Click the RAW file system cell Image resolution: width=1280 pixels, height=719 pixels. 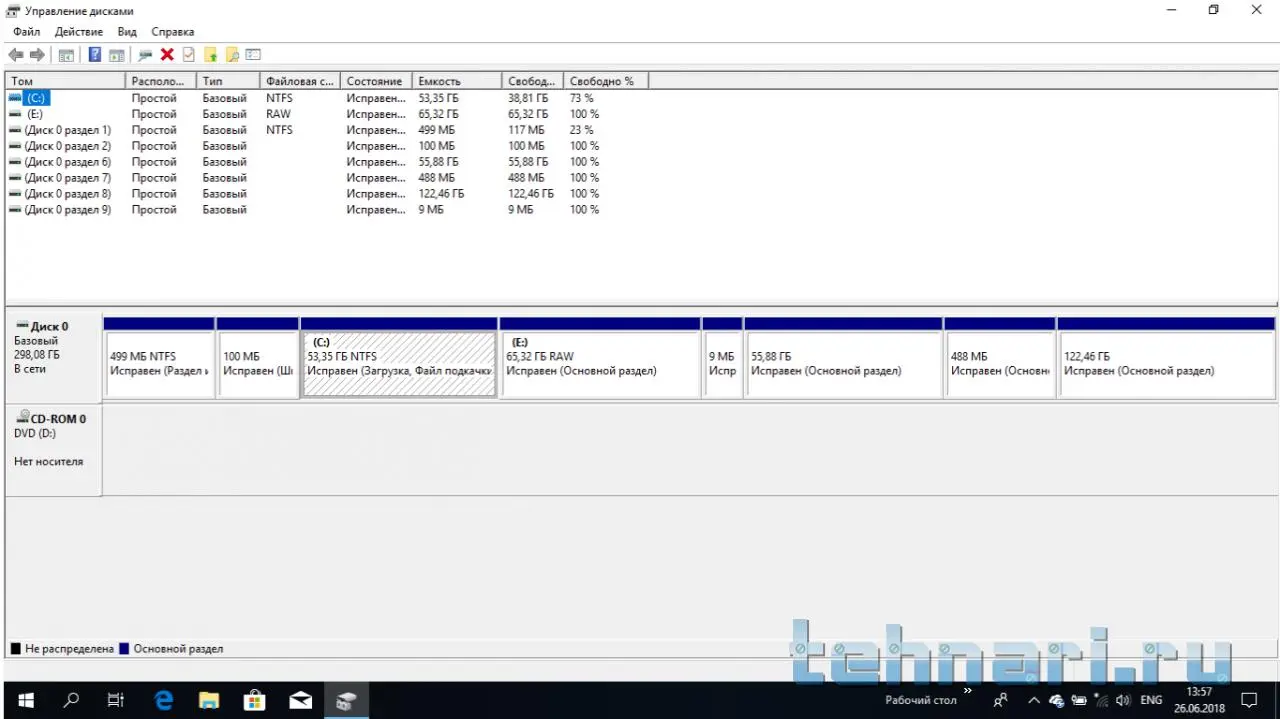[x=278, y=114]
